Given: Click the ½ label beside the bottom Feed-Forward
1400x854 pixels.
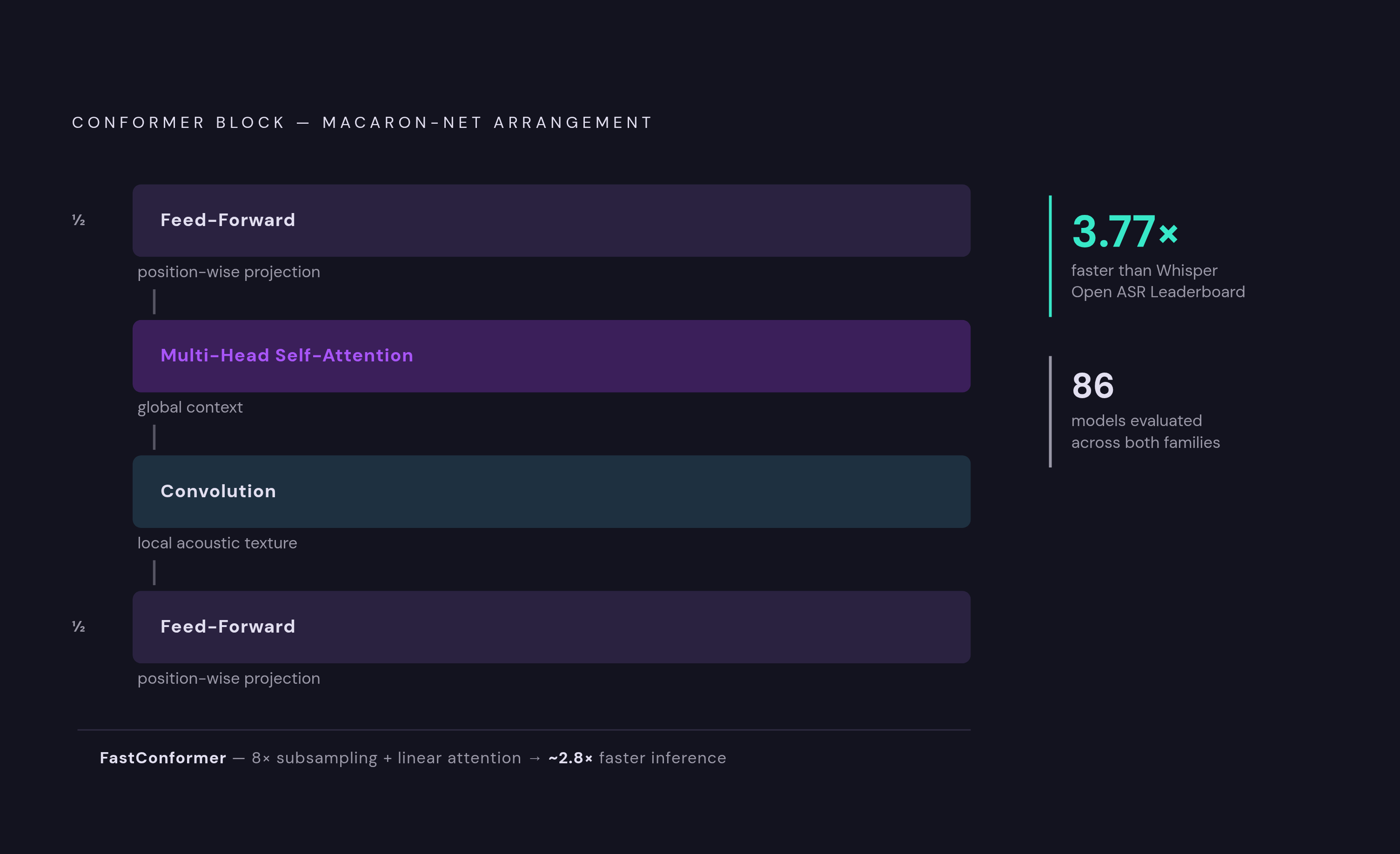Looking at the screenshot, I should [x=79, y=627].
